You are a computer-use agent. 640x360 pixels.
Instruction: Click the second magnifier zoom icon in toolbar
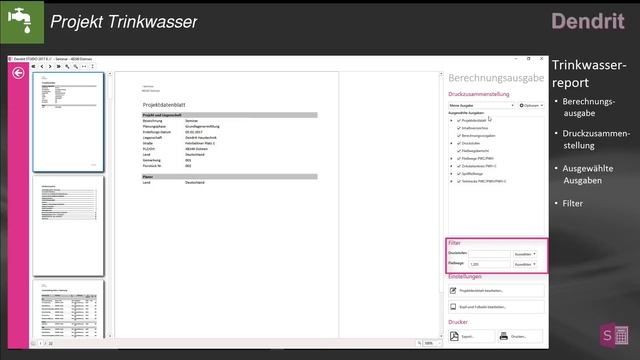pos(76,66)
